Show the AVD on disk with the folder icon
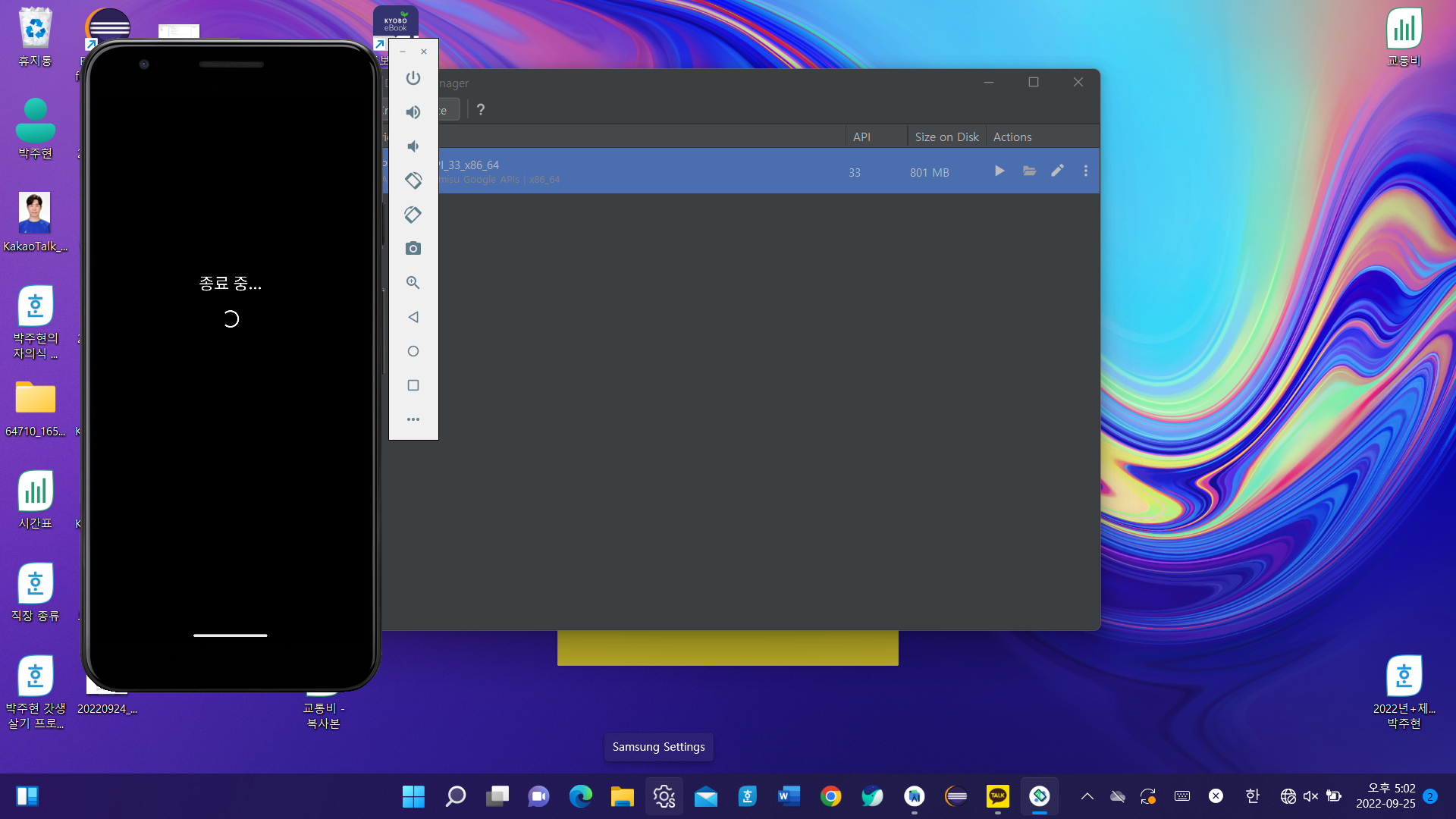Screen dimensions: 1456x819 (x=1029, y=171)
